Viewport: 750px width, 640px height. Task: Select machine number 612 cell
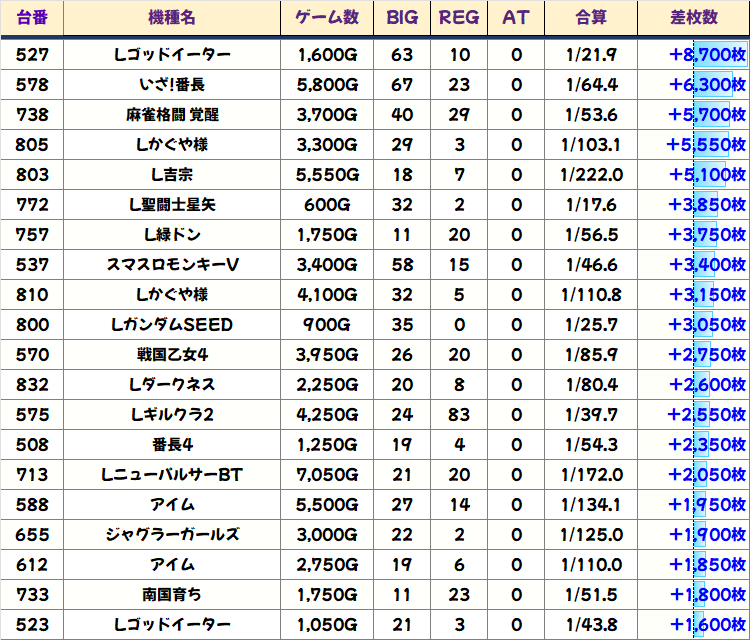(32, 565)
